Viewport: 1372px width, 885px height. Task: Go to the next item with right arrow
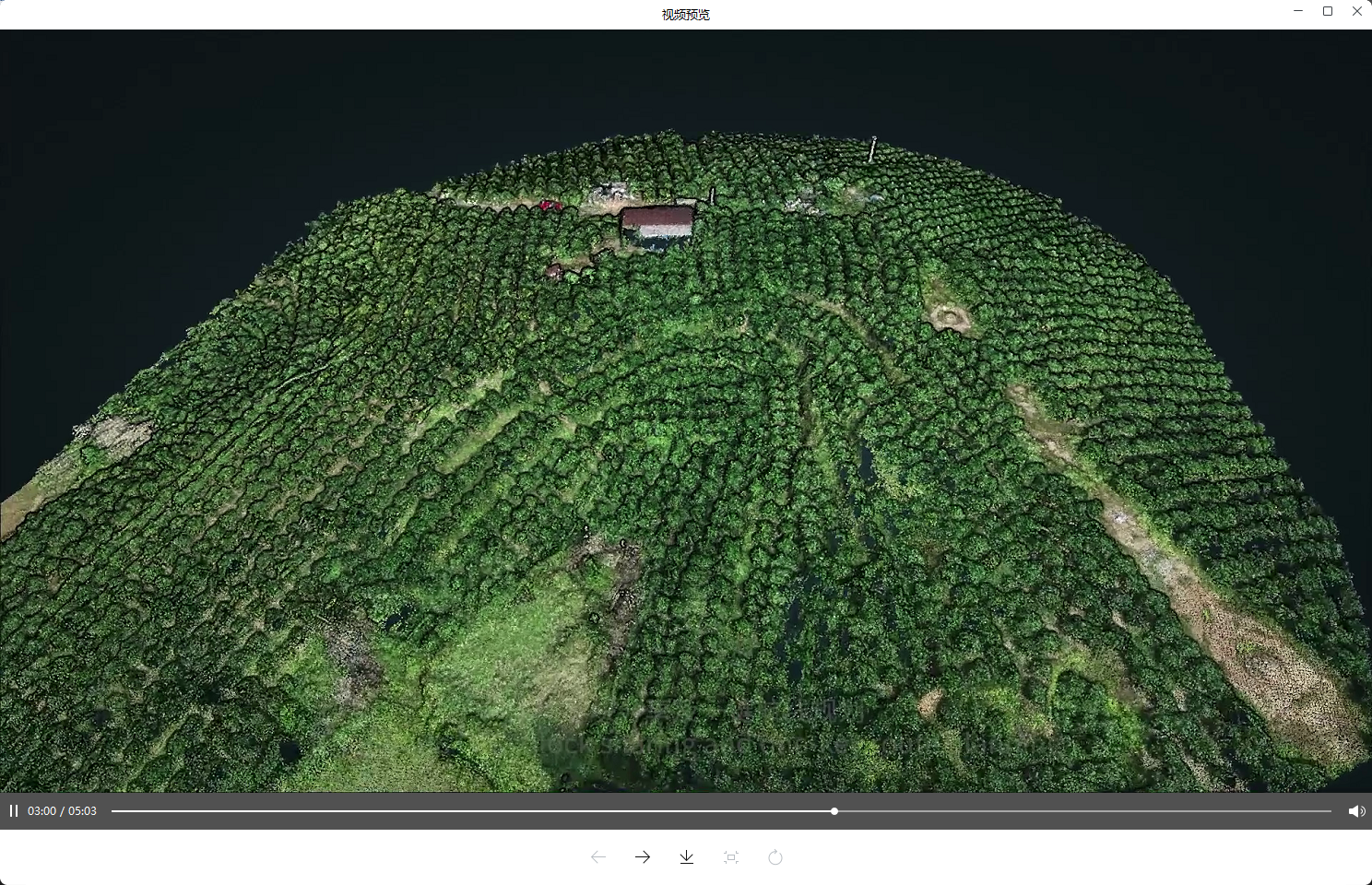click(x=643, y=857)
